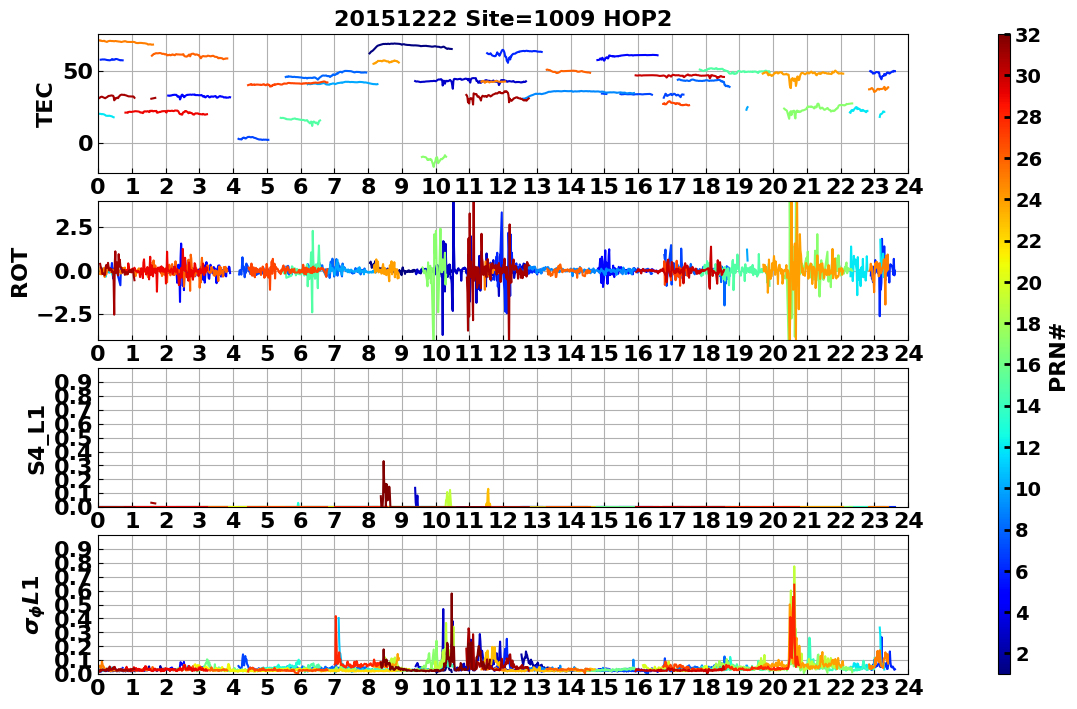The image size is (1077, 709).
Task: Click the '20' tick on the colorbar
Action: pos(1029,282)
